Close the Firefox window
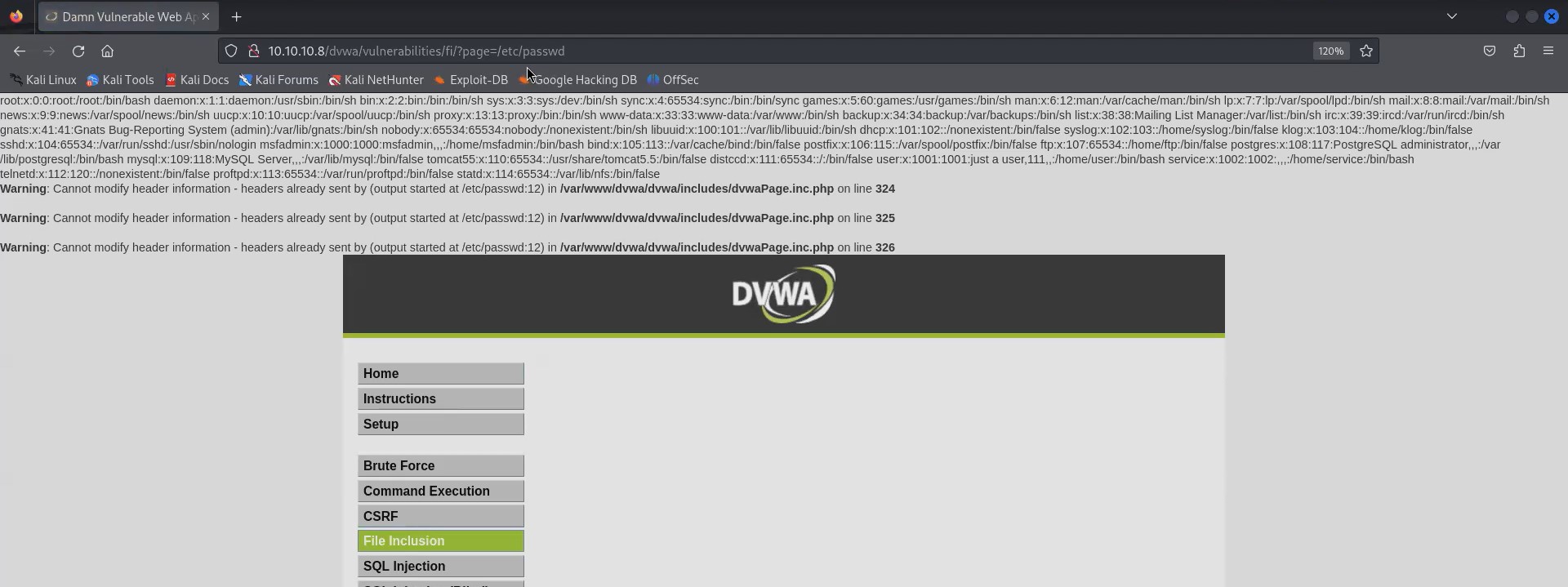The height and width of the screenshot is (587, 1568). (1551, 16)
